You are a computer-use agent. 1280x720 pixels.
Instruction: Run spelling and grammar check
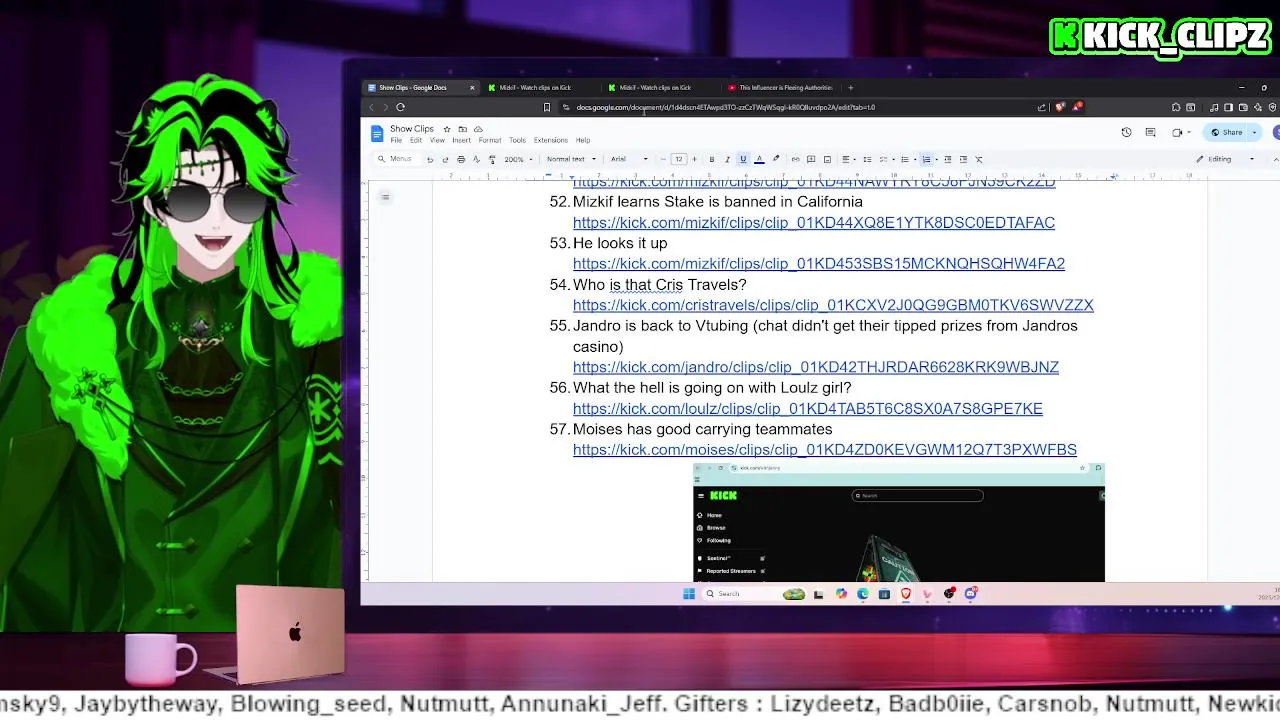pyautogui.click(x=476, y=159)
